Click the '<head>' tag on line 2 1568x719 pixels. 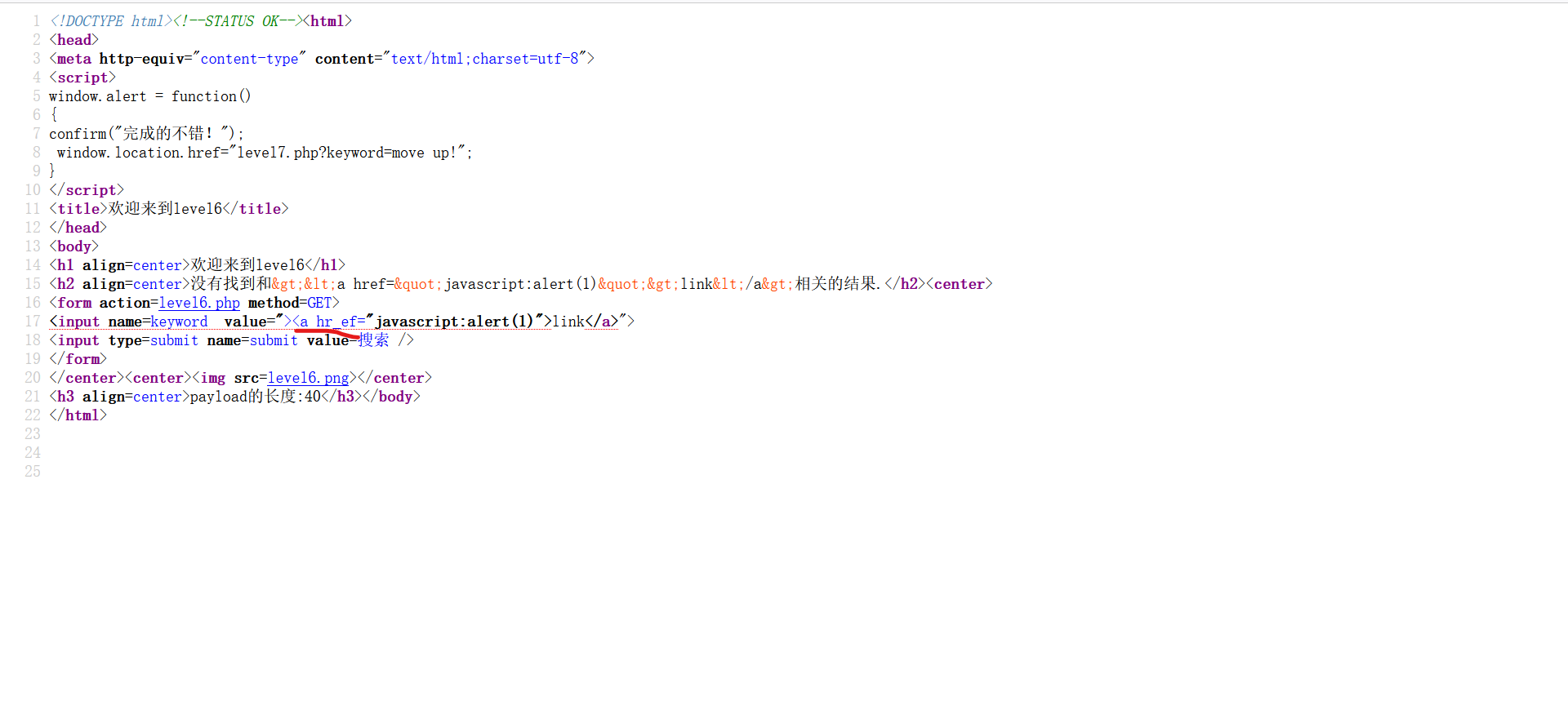74,40
